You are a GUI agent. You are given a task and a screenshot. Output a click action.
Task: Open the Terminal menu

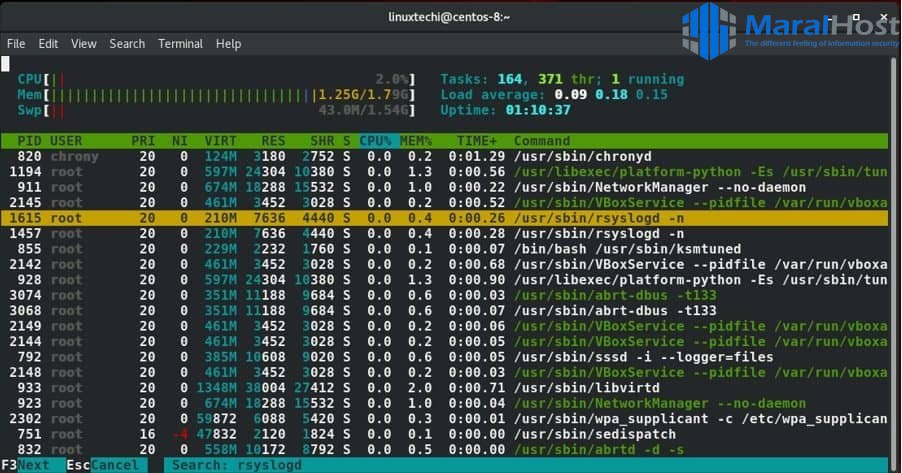point(180,44)
